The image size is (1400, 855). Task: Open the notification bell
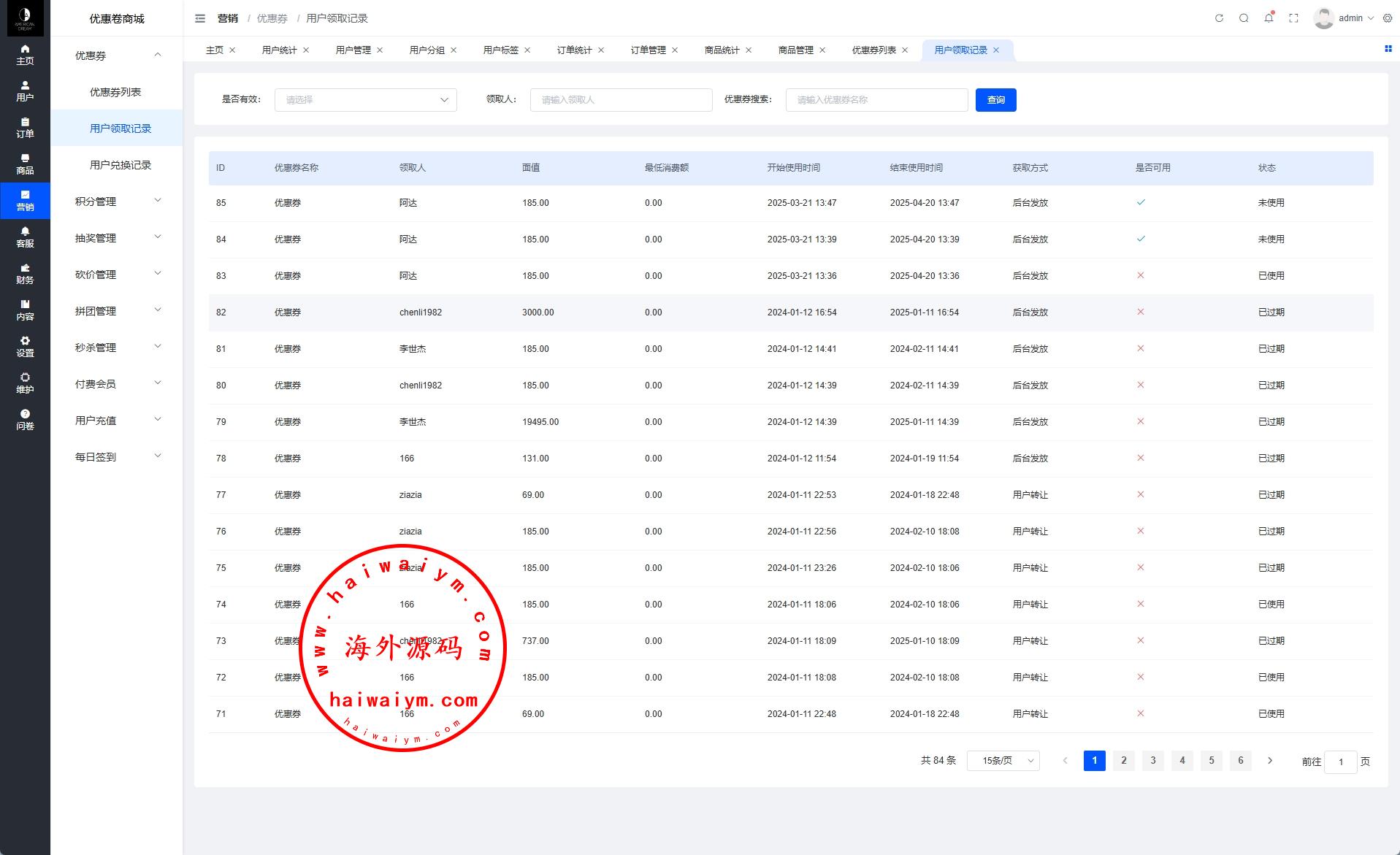tap(1269, 18)
